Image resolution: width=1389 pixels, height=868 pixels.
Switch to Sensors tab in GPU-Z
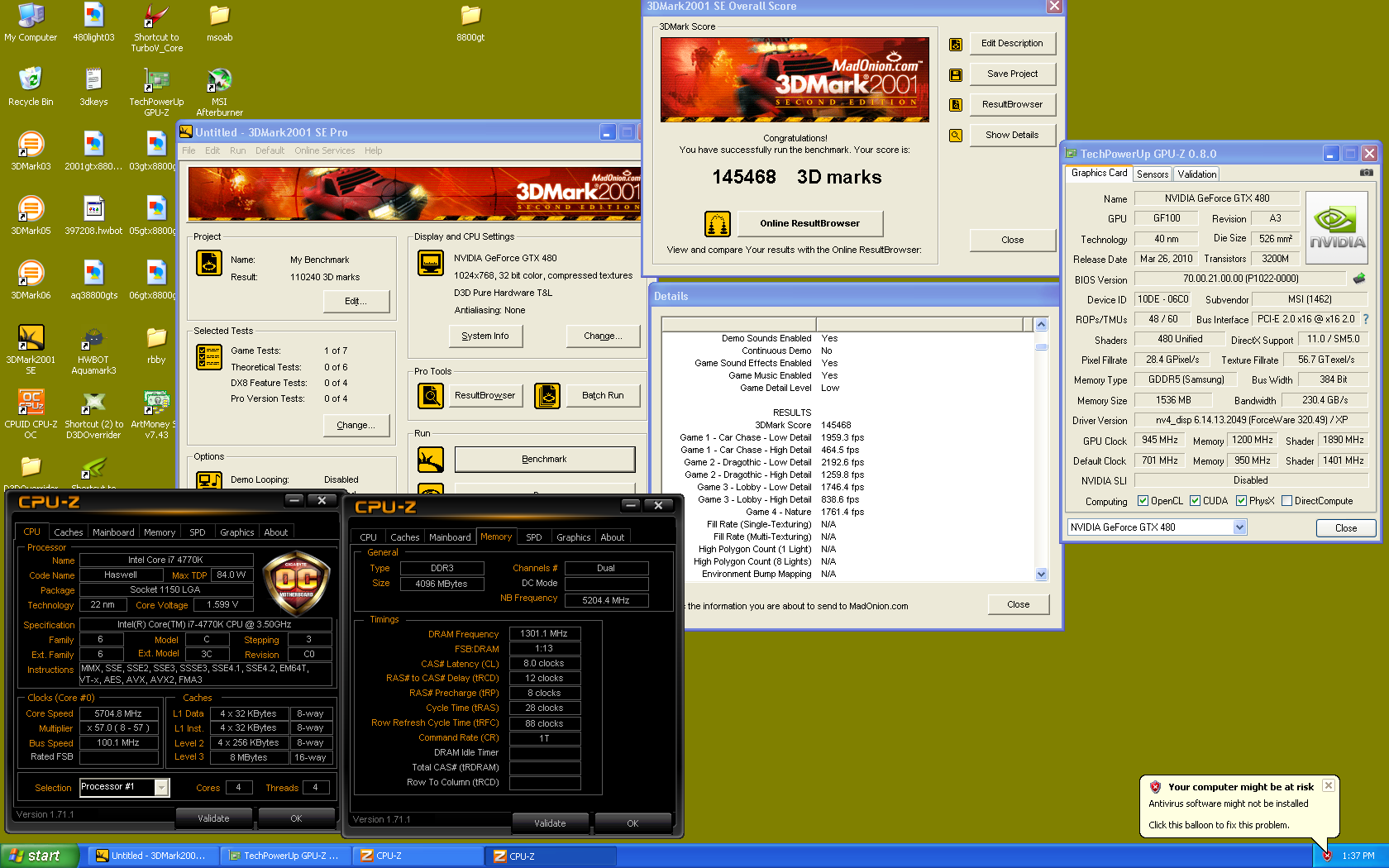1153,174
